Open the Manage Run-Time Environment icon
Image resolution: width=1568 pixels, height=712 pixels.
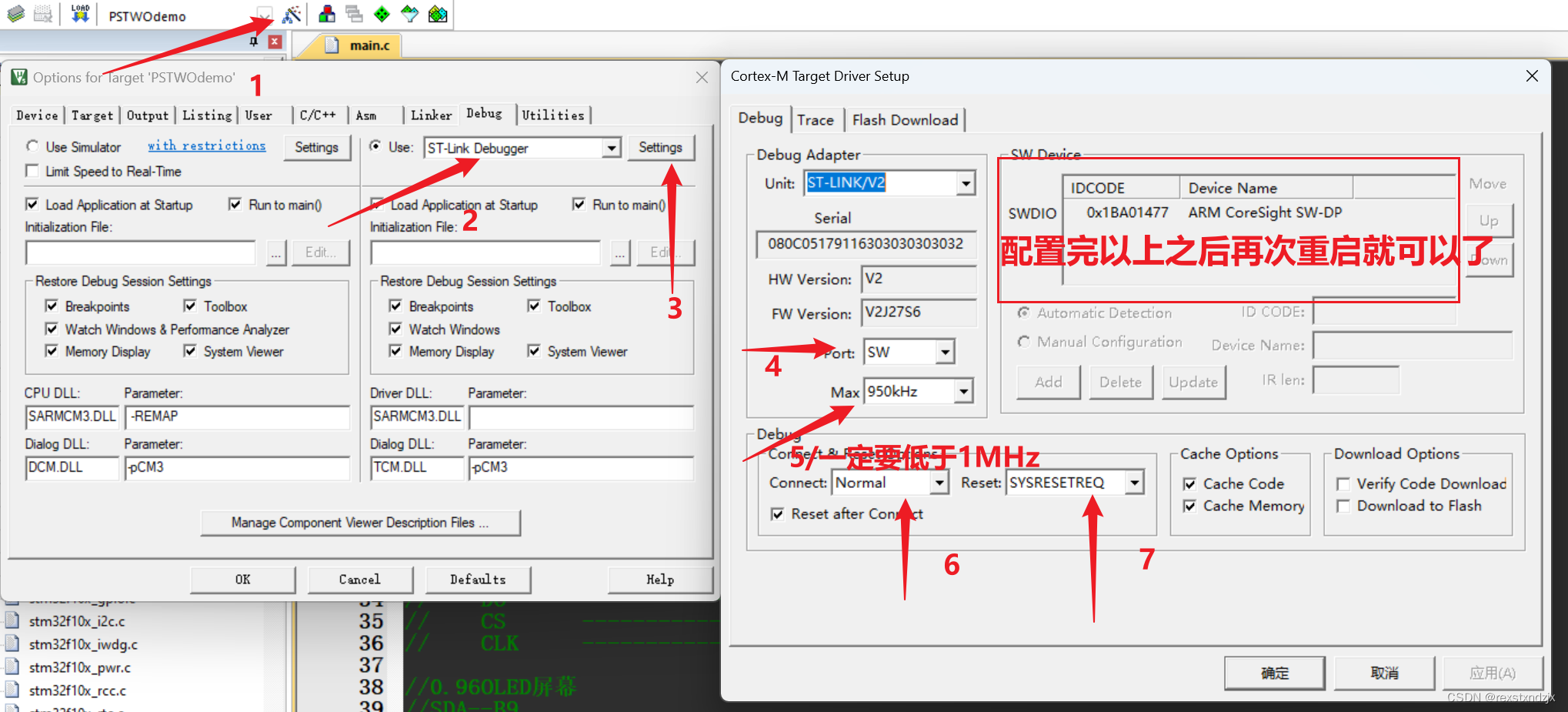326,14
